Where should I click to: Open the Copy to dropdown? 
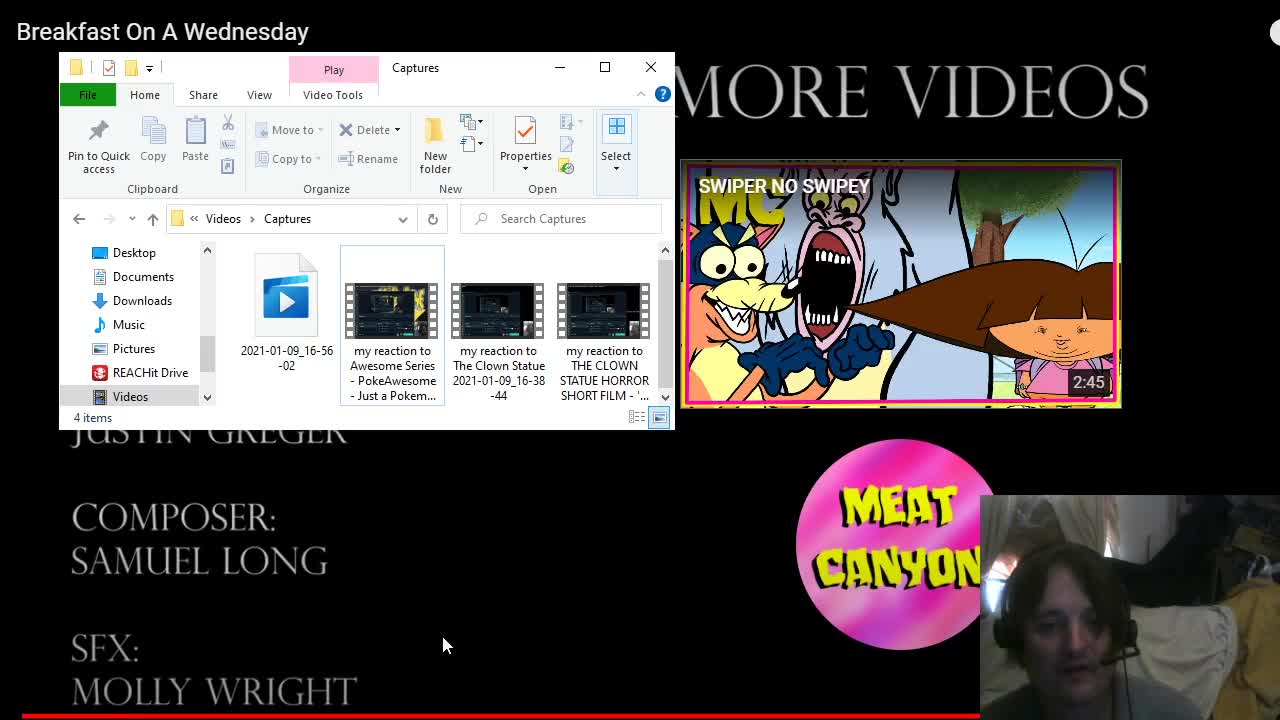[288, 159]
